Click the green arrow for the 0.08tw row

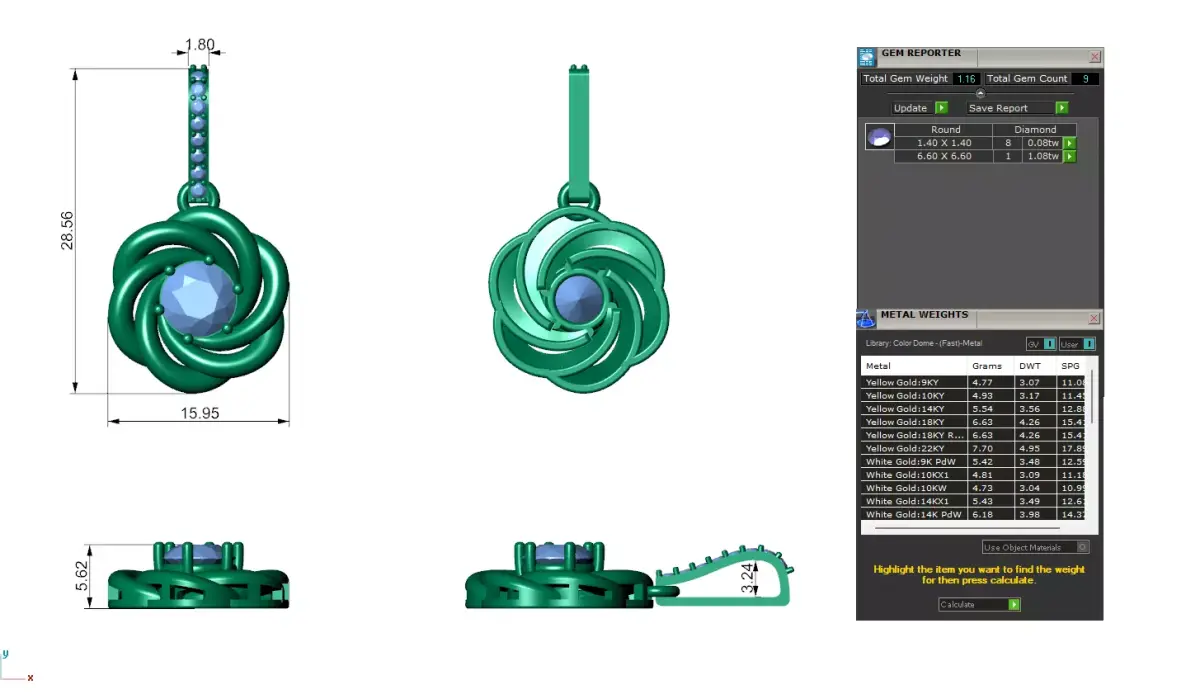coord(1069,143)
